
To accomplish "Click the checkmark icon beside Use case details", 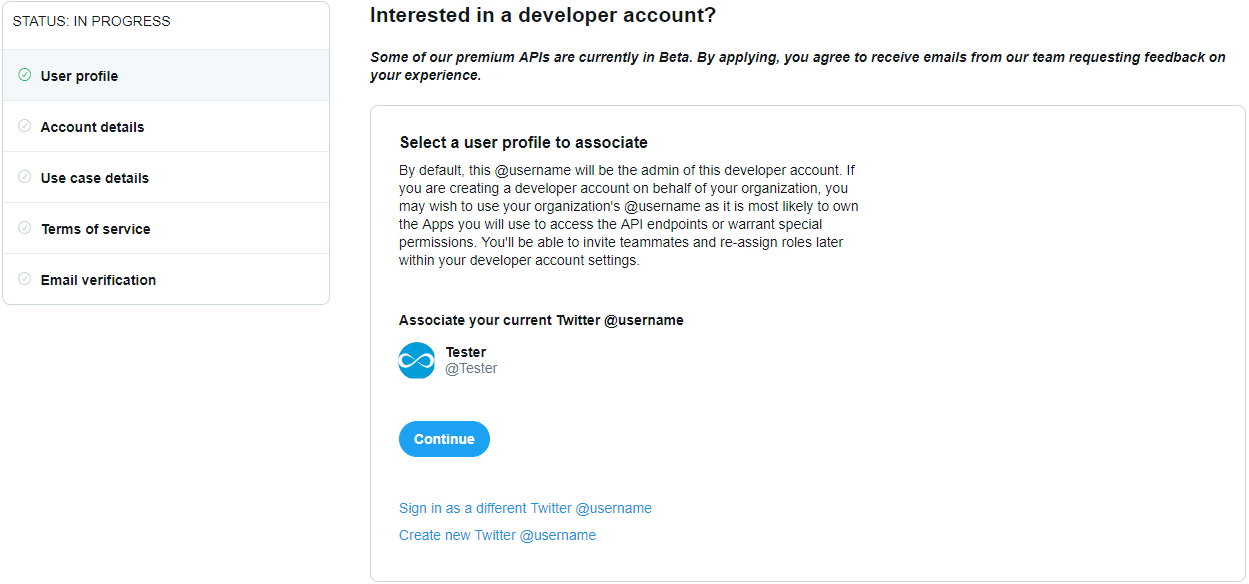I will (23, 177).
